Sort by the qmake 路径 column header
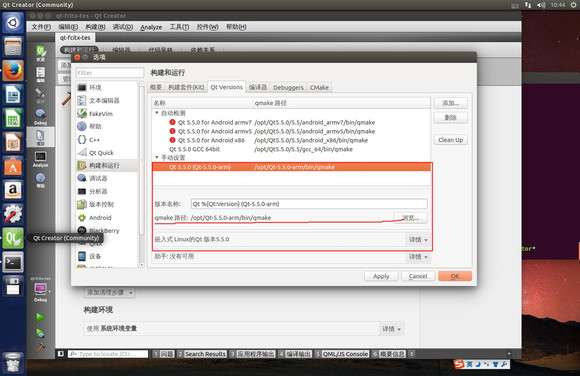 tap(342, 103)
